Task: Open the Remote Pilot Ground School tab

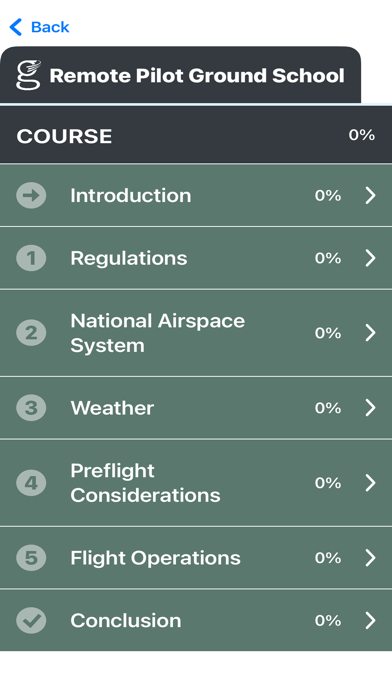Action: [x=180, y=75]
